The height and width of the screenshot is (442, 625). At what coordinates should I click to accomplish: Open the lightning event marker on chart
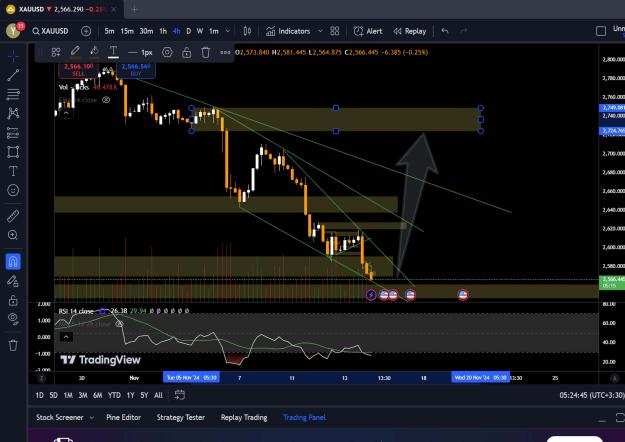click(x=371, y=295)
